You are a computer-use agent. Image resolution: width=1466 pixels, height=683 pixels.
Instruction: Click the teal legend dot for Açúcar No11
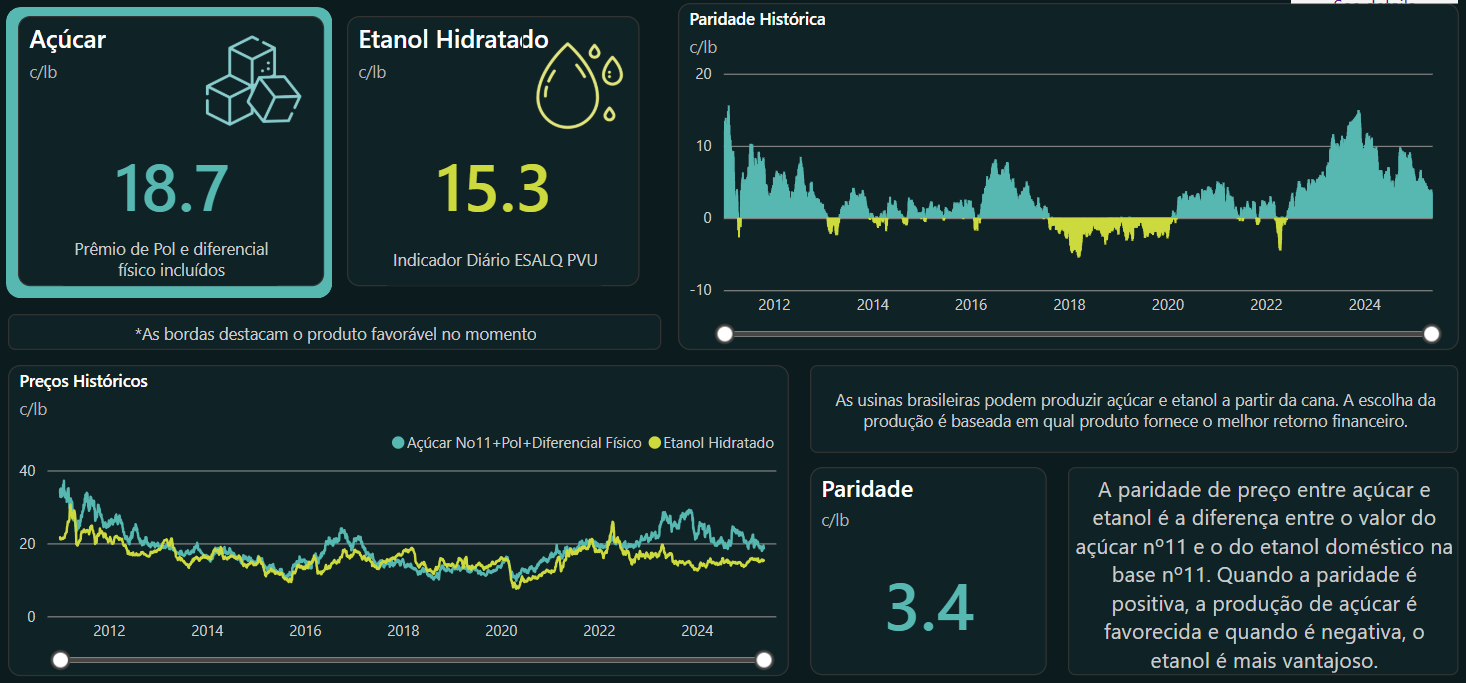[398, 443]
